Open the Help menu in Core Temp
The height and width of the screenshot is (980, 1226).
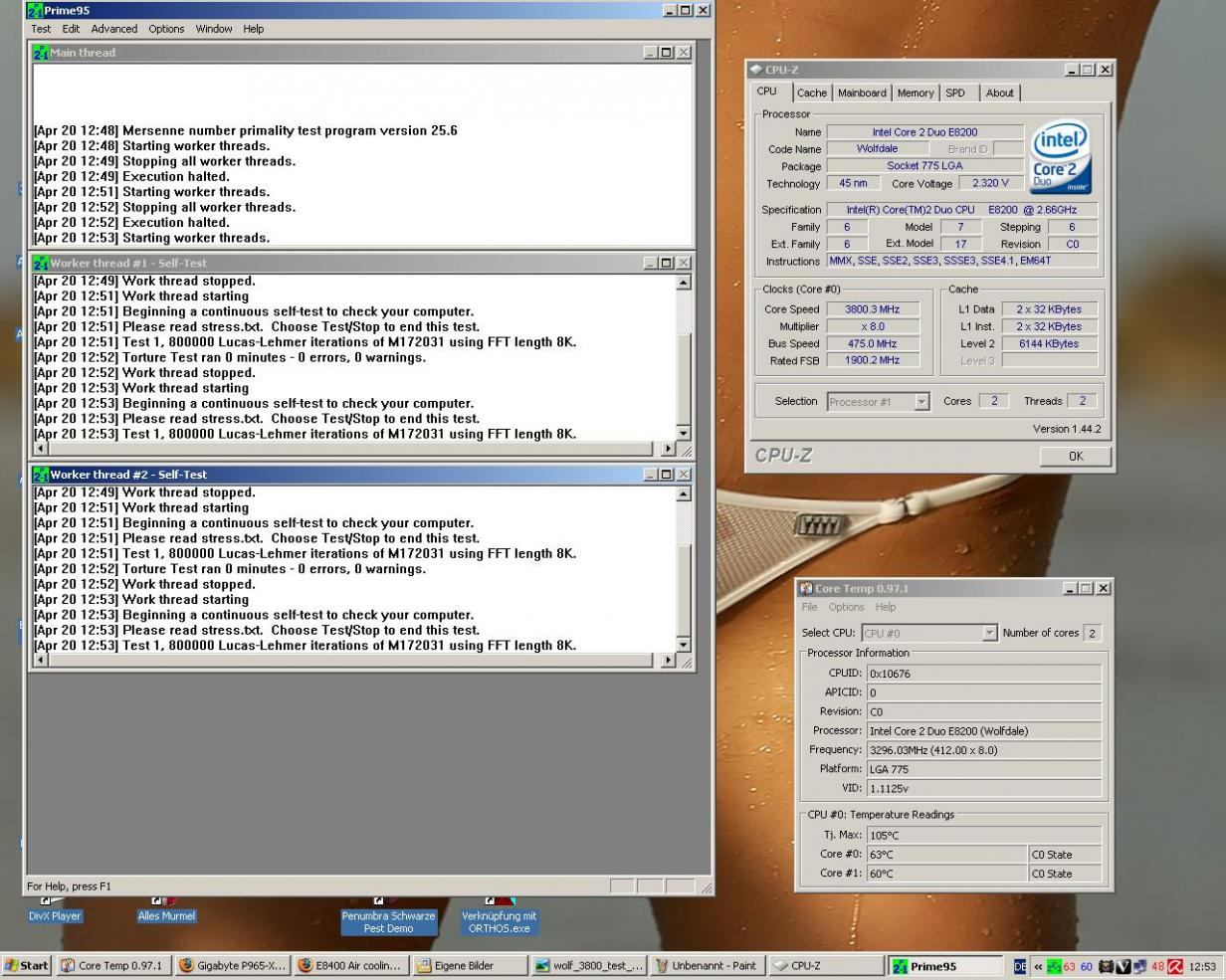pyautogui.click(x=886, y=607)
